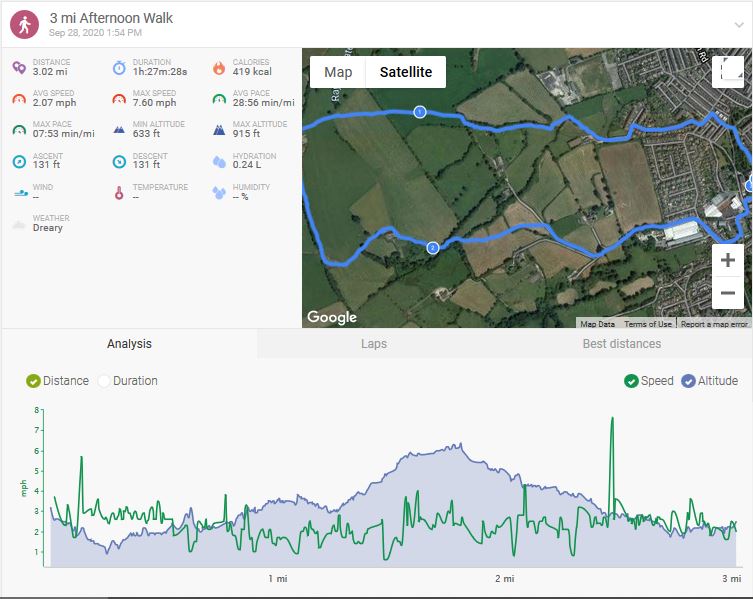This screenshot has height=599, width=753.
Task: Open the Best distances tab
Action: coord(621,344)
